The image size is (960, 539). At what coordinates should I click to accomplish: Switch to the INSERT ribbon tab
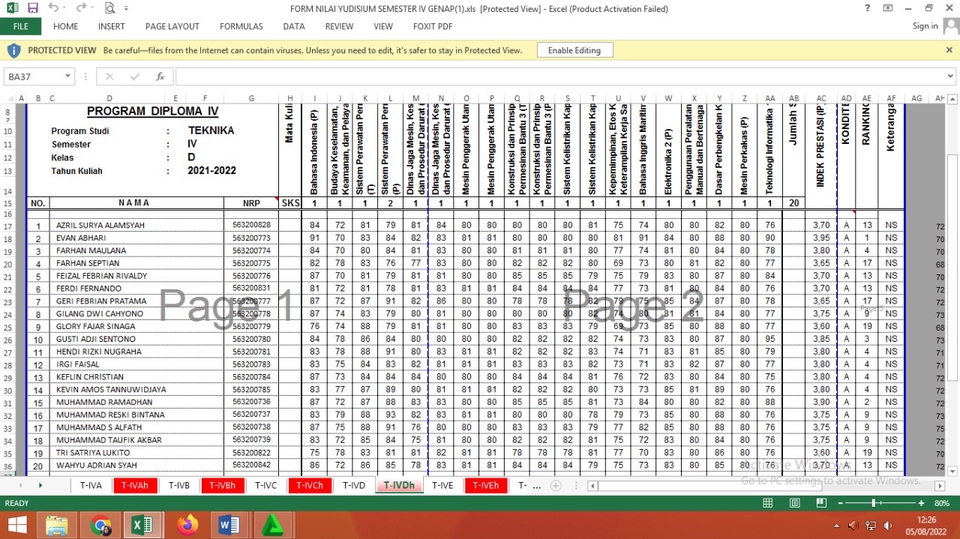111,26
